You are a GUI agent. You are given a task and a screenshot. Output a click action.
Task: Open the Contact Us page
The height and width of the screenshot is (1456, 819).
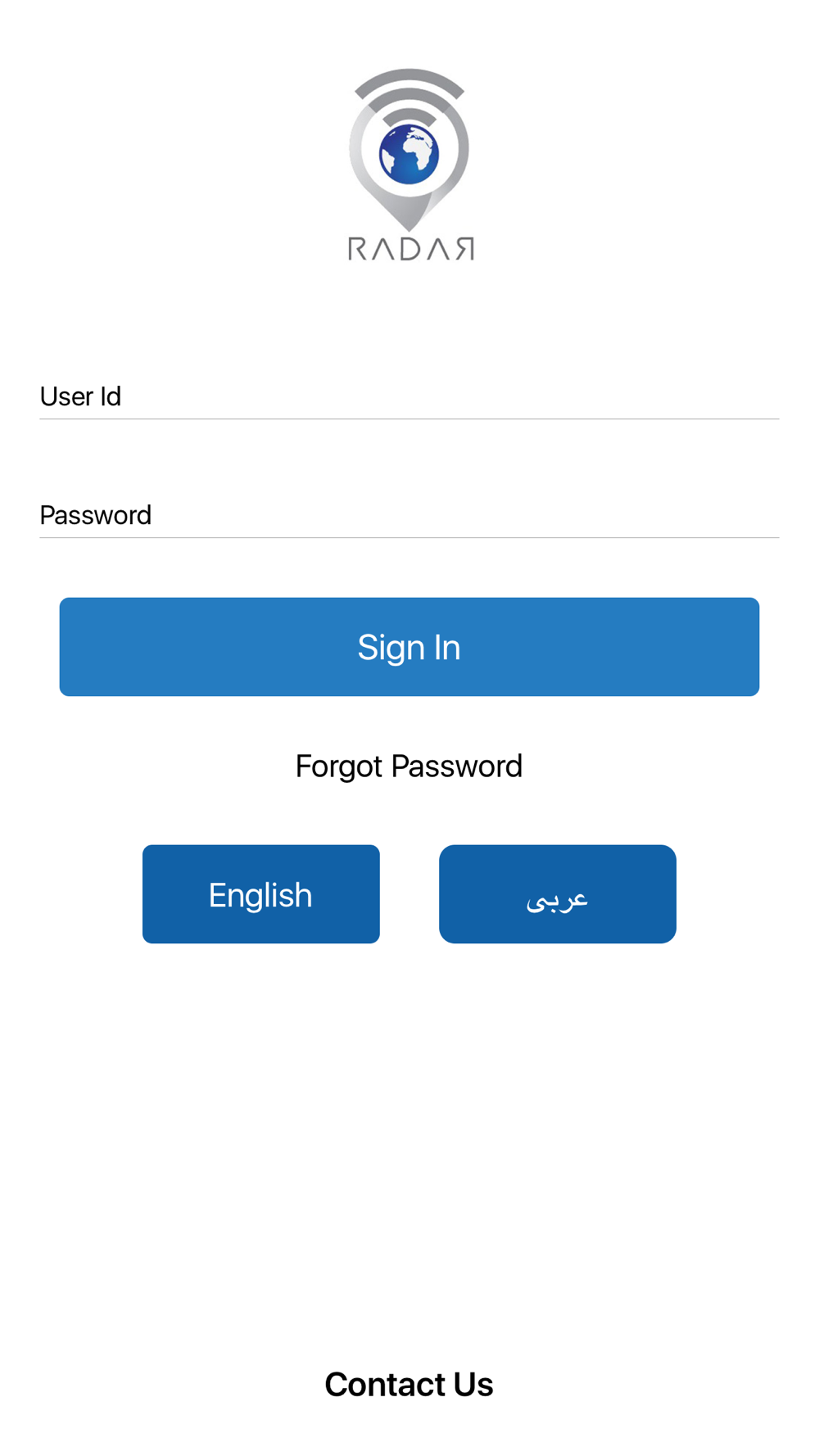coord(409,1385)
